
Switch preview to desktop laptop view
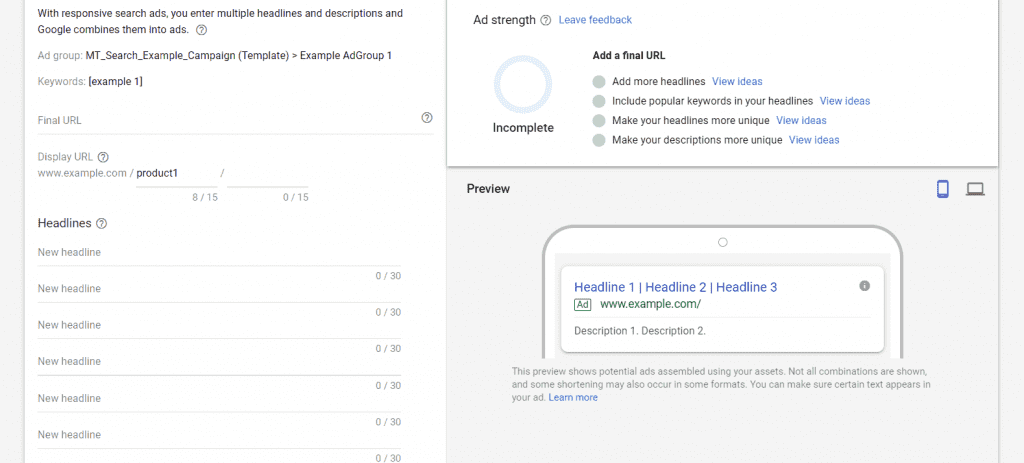point(975,189)
